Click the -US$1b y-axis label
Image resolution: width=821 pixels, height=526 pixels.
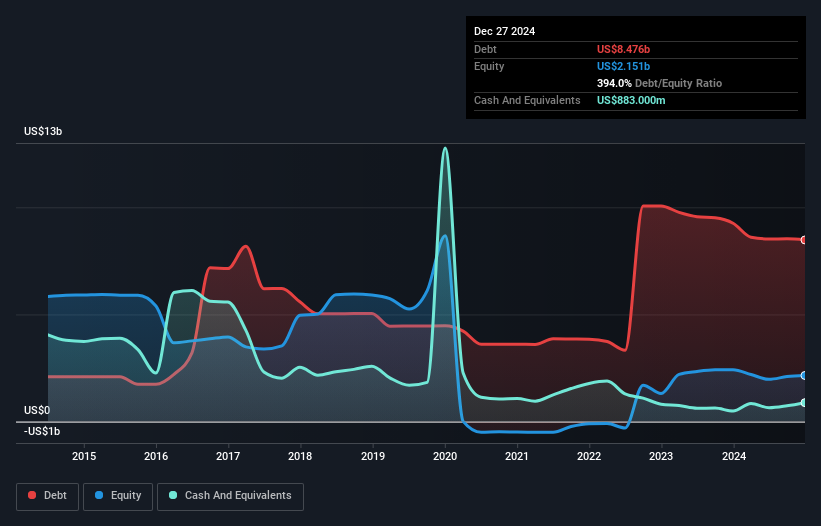point(42,431)
